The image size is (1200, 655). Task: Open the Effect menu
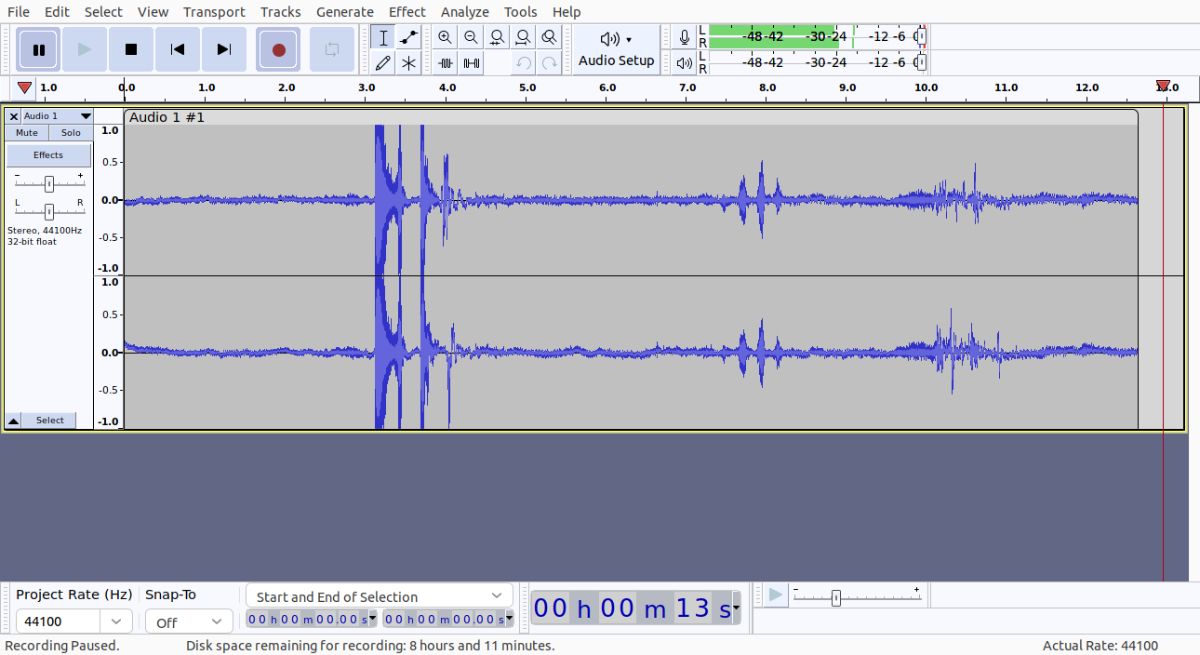click(407, 12)
